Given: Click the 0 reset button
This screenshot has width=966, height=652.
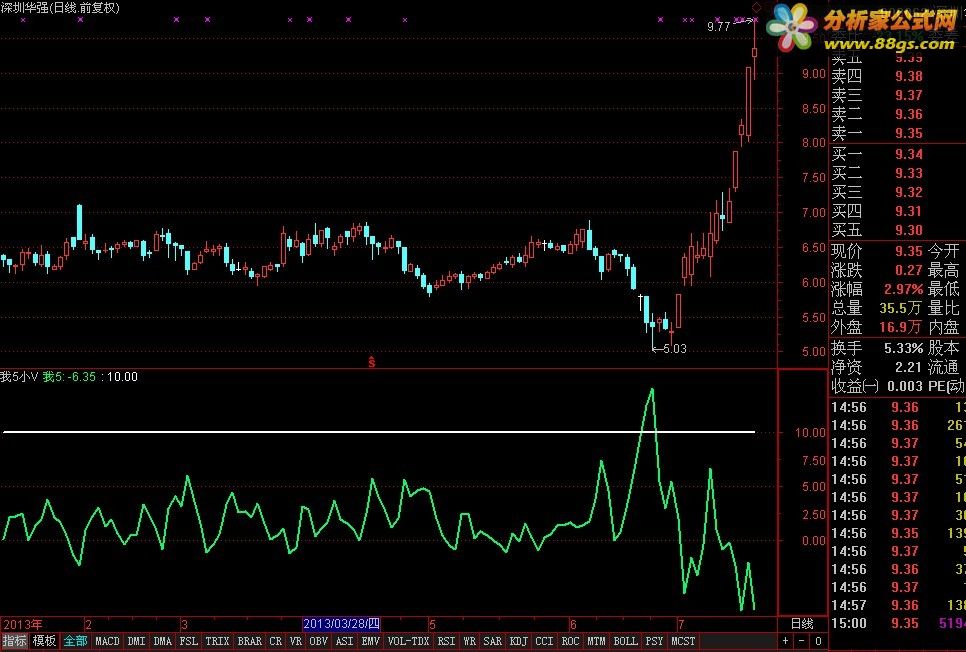Looking at the screenshot, I should (x=818, y=641).
